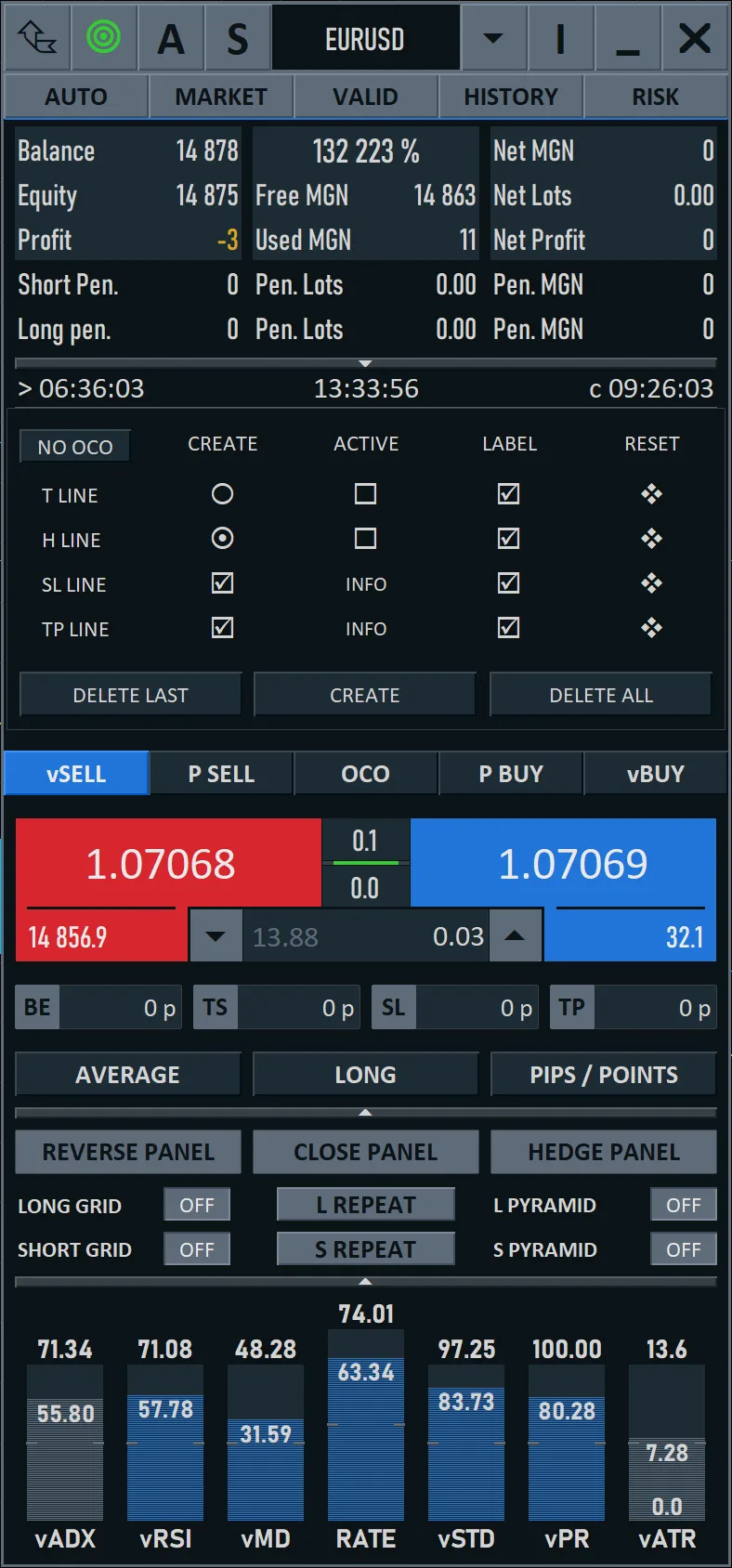Toggle the H LINE active checkbox
Viewport: 732px width, 1568px height.
pos(366,539)
